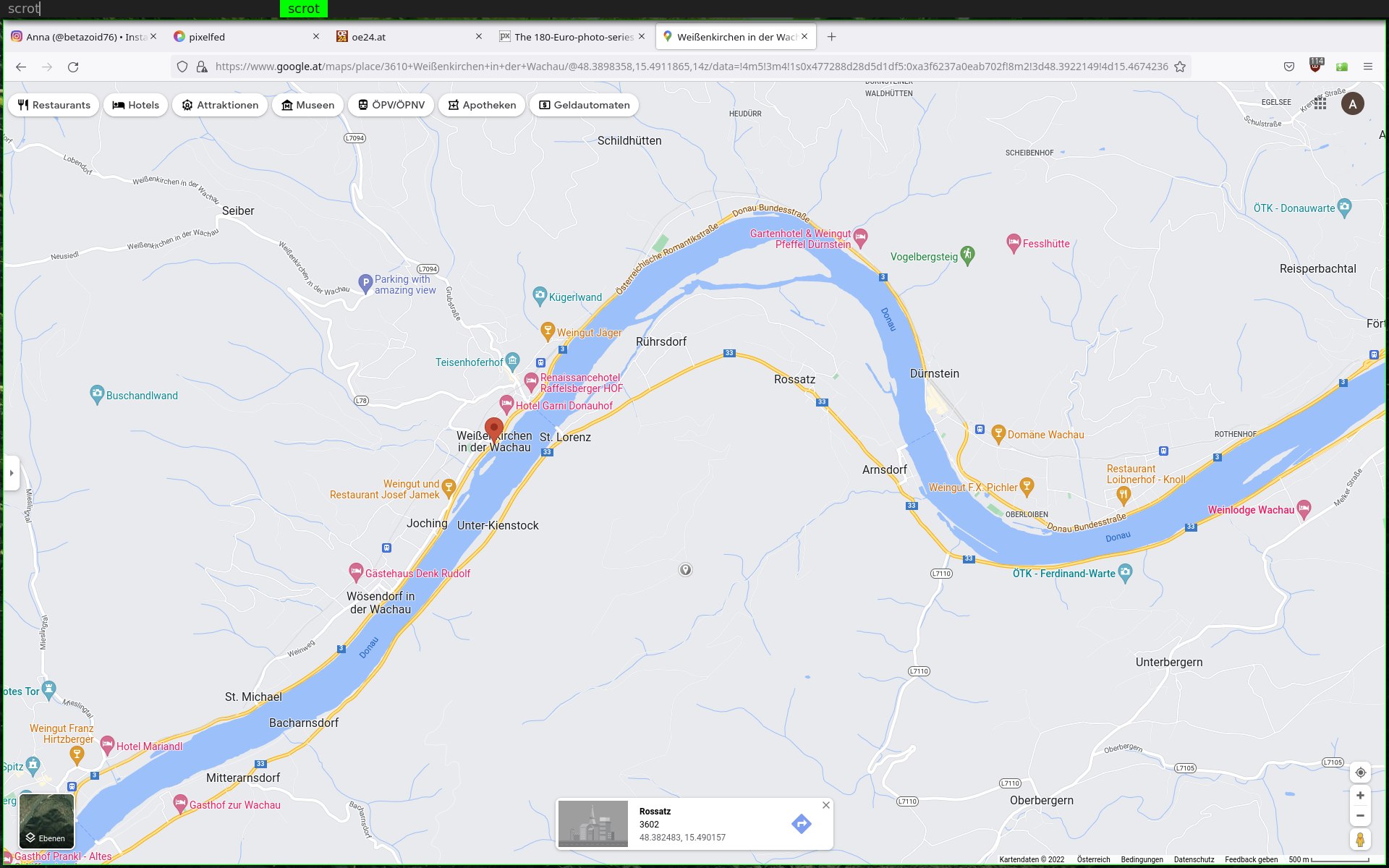This screenshot has height=868, width=1389.
Task: Open the Buschandlwand viewpoint marker
Action: (97, 394)
